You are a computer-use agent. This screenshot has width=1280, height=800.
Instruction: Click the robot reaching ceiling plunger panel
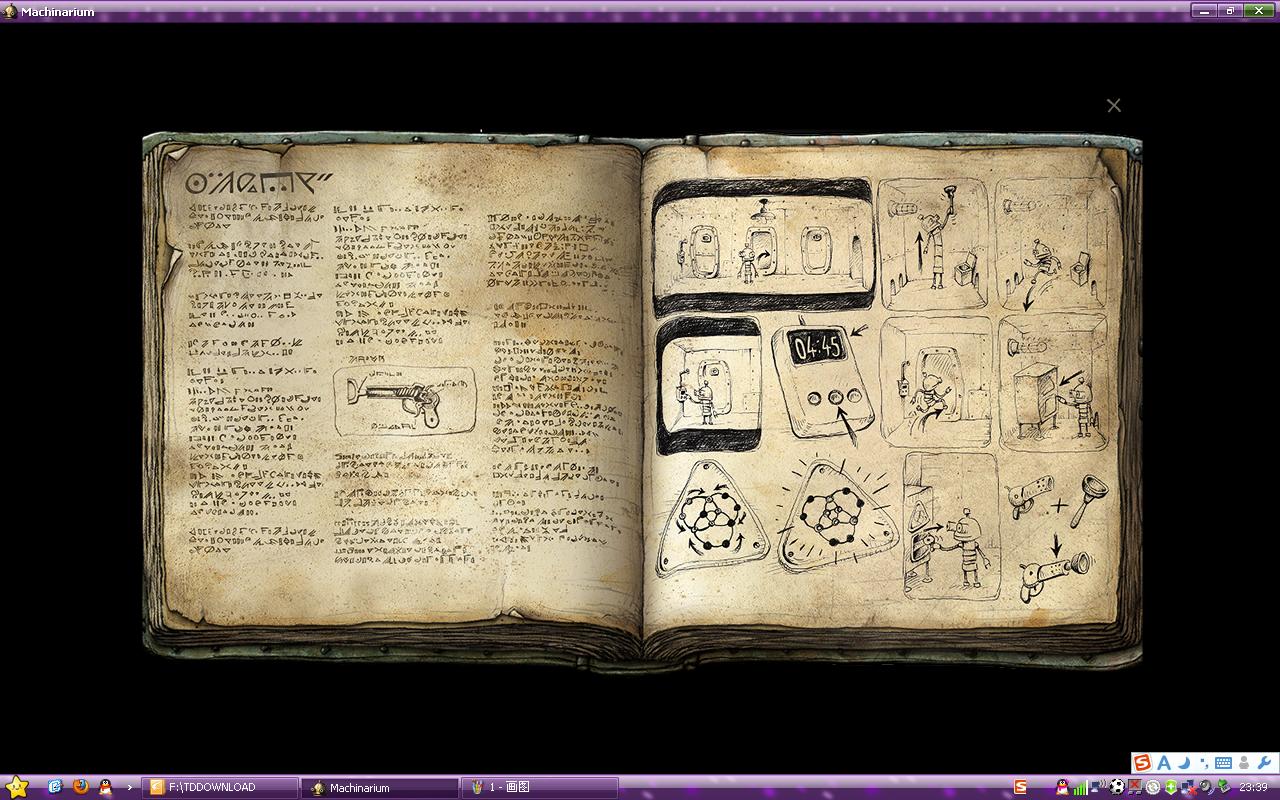pyautogui.click(x=933, y=245)
